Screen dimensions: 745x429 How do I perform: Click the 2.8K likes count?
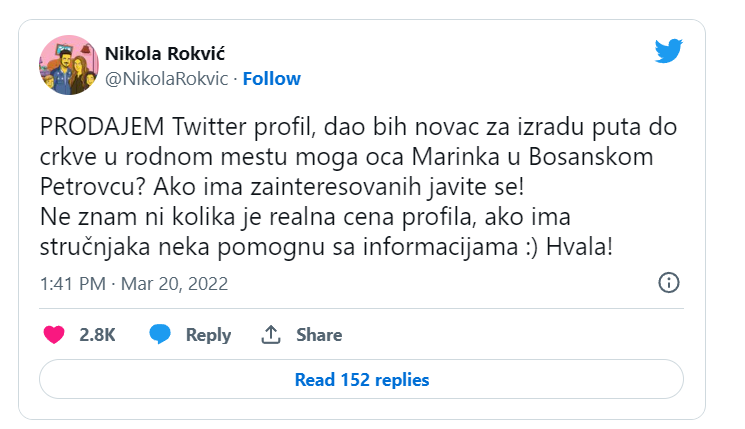point(97,335)
